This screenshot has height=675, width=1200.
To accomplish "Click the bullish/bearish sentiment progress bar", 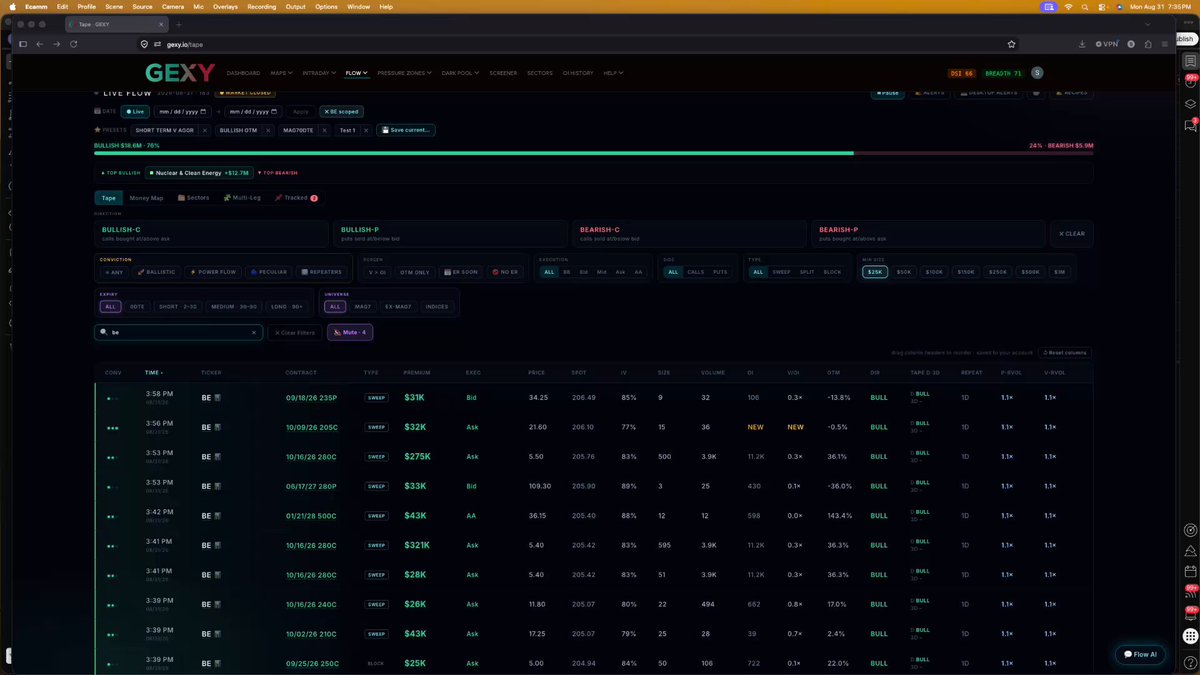I will [x=593, y=153].
